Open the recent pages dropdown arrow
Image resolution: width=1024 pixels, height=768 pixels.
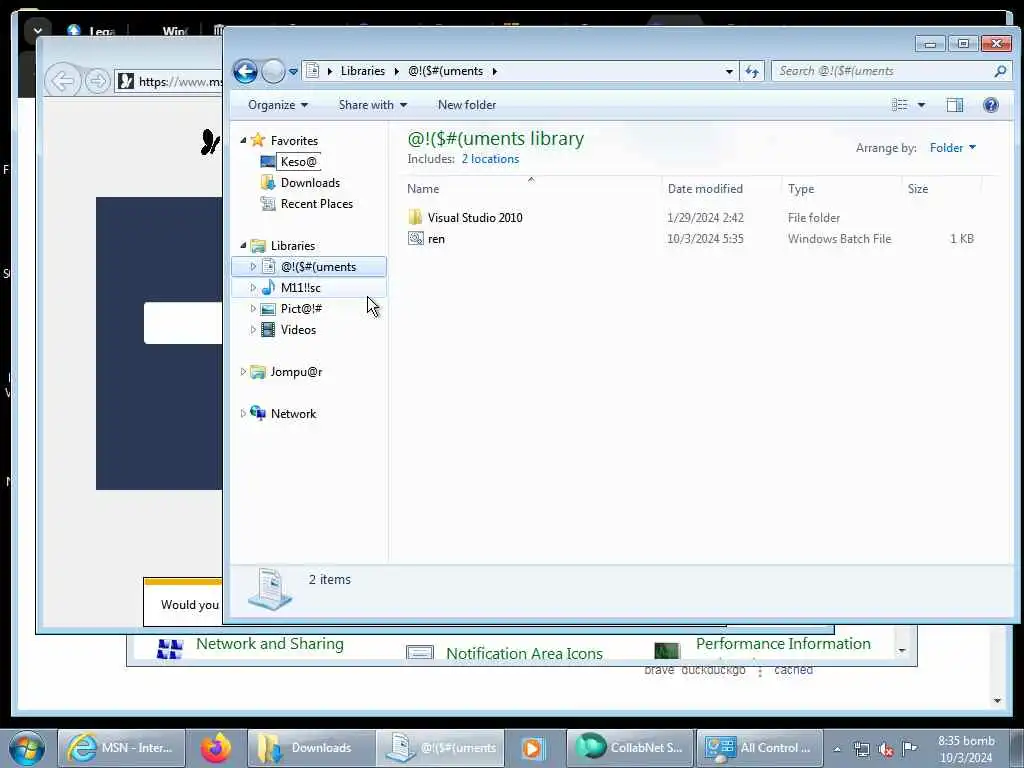(x=293, y=72)
